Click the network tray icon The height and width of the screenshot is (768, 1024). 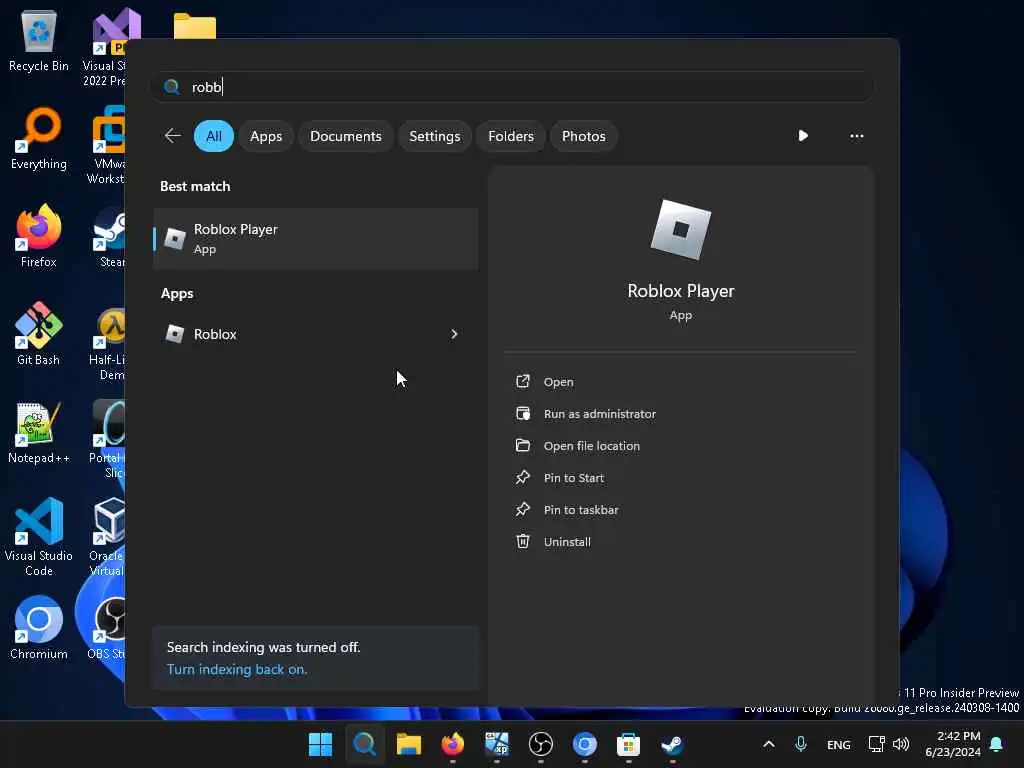pyautogui.click(x=876, y=744)
